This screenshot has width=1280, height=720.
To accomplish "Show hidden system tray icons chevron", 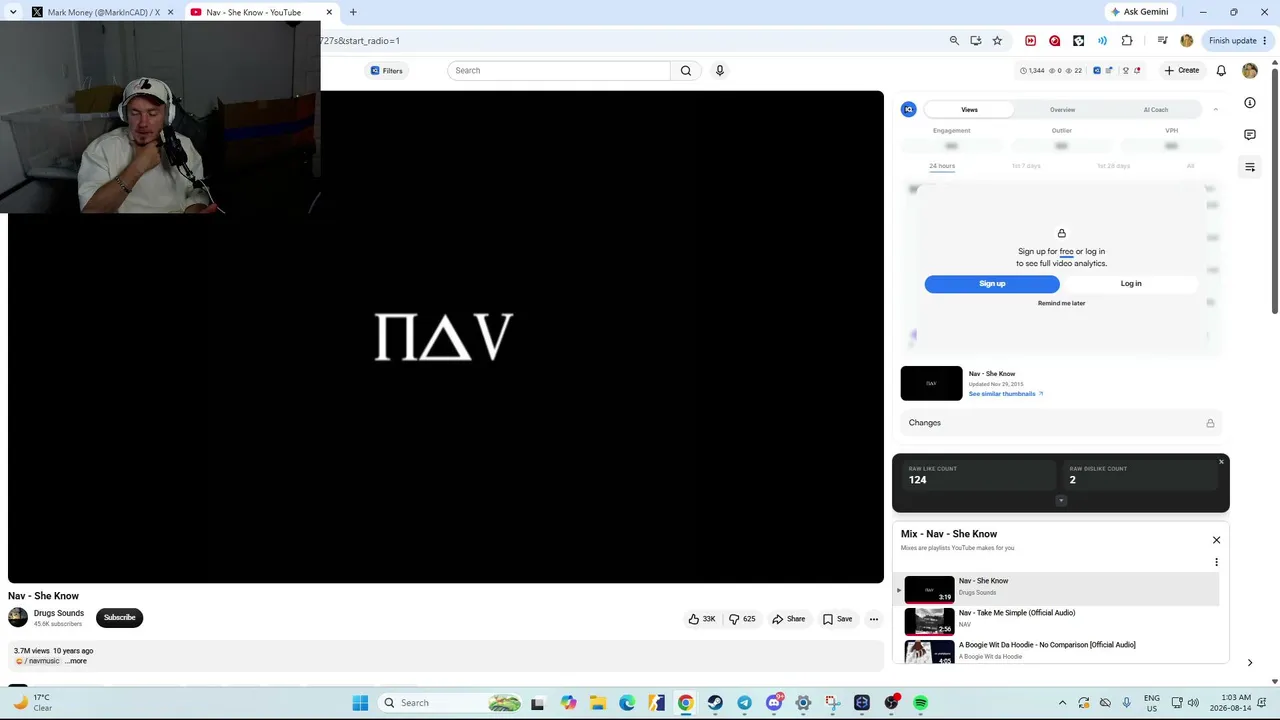I will [x=1062, y=703].
